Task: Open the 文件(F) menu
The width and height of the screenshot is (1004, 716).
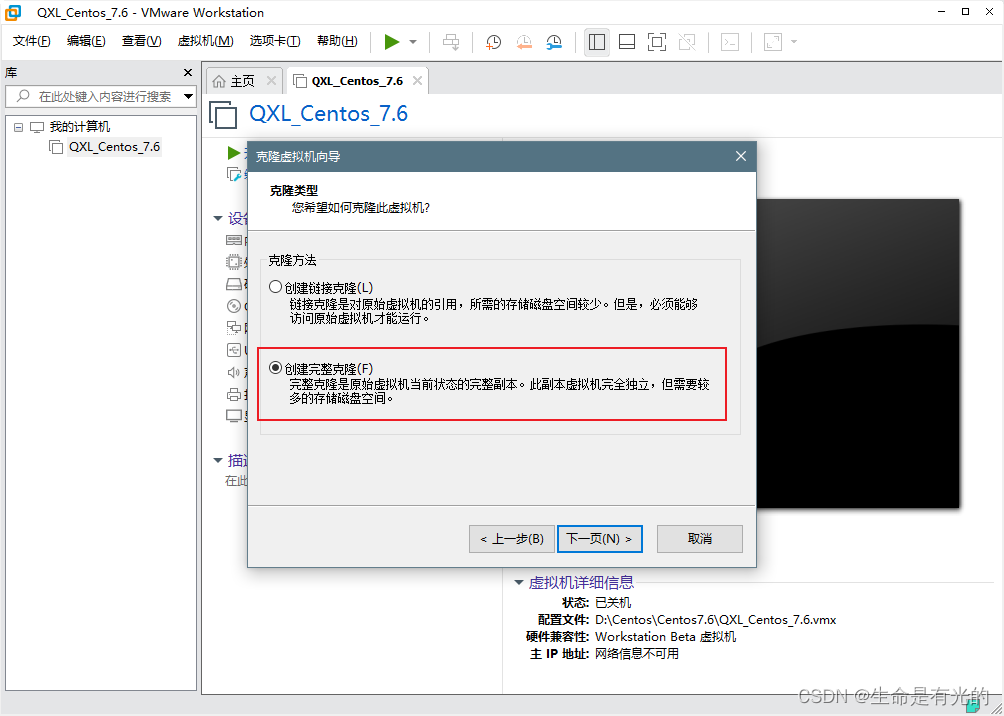Action: coord(31,42)
